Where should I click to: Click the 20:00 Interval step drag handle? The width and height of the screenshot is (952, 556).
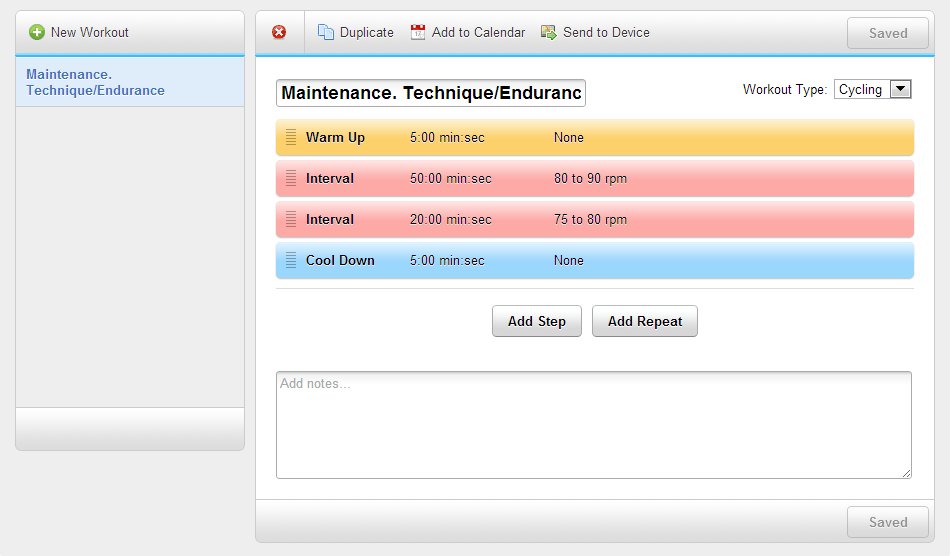coord(291,220)
